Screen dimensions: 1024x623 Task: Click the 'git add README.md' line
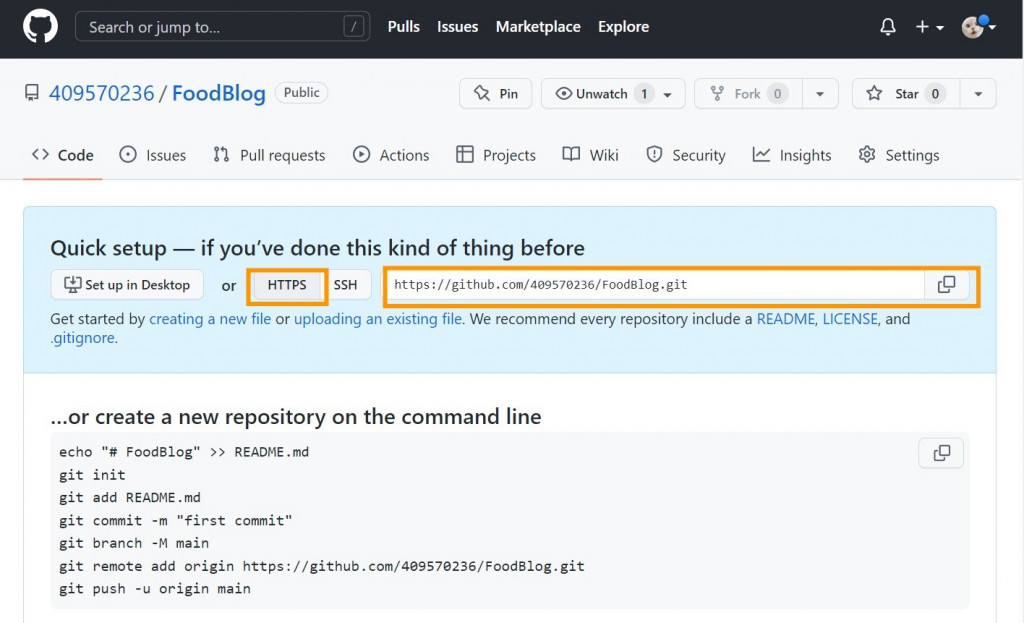(130, 498)
